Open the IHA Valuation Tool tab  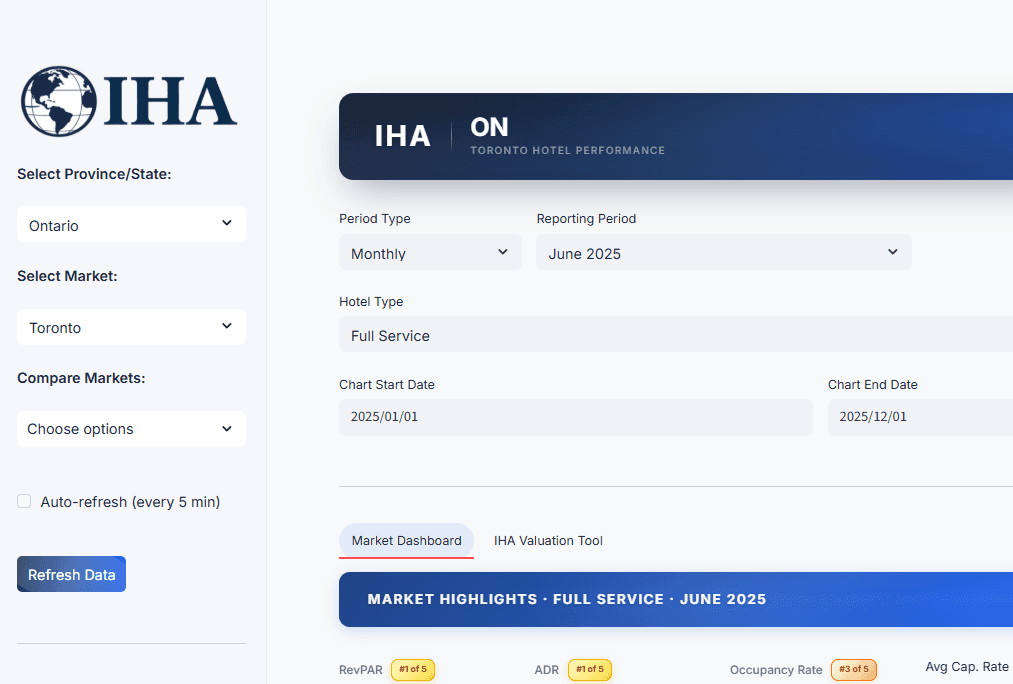click(548, 541)
